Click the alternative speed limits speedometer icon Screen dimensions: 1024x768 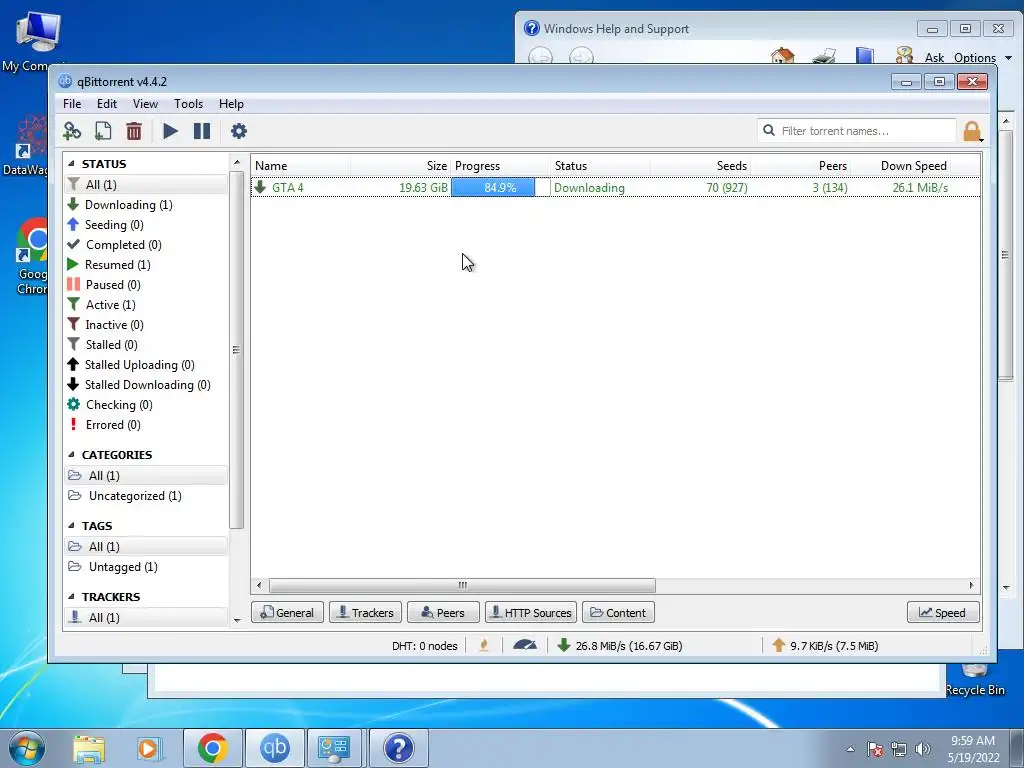[x=524, y=646]
